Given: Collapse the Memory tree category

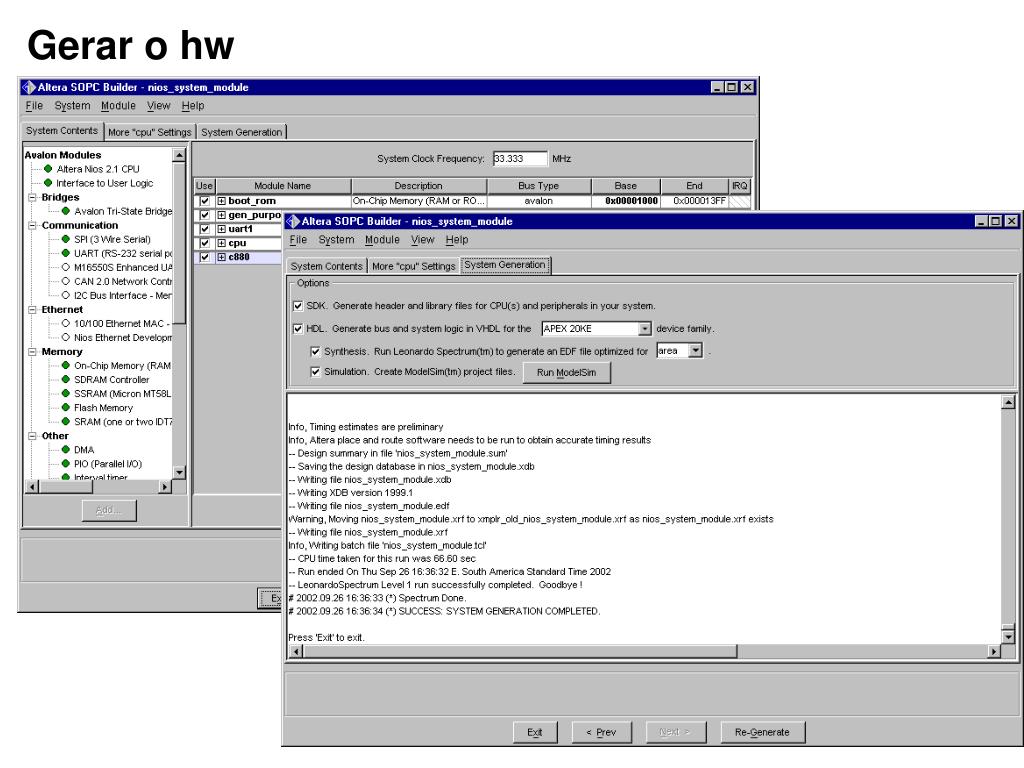Looking at the screenshot, I should [32, 351].
